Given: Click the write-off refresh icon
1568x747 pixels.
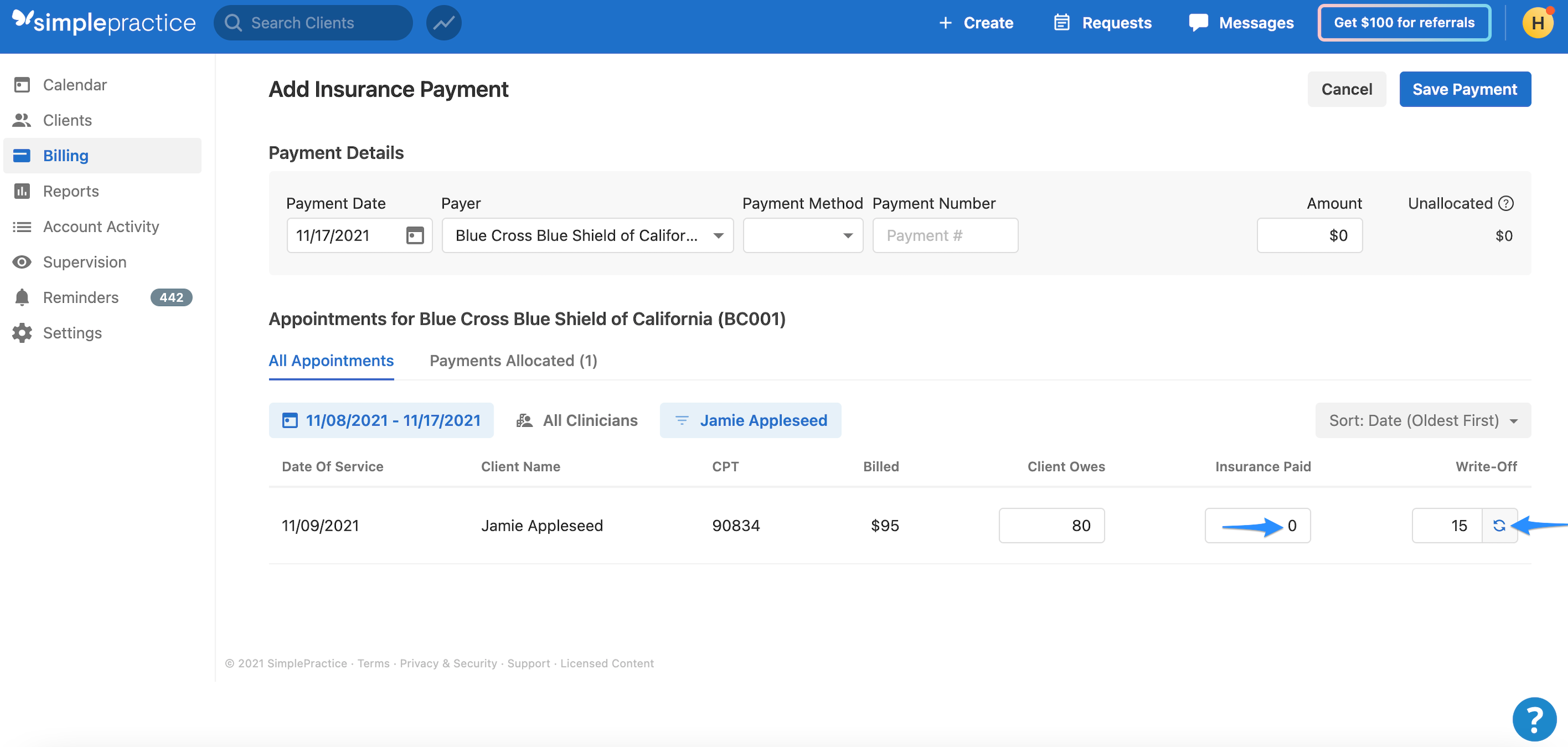Looking at the screenshot, I should pyautogui.click(x=1499, y=525).
